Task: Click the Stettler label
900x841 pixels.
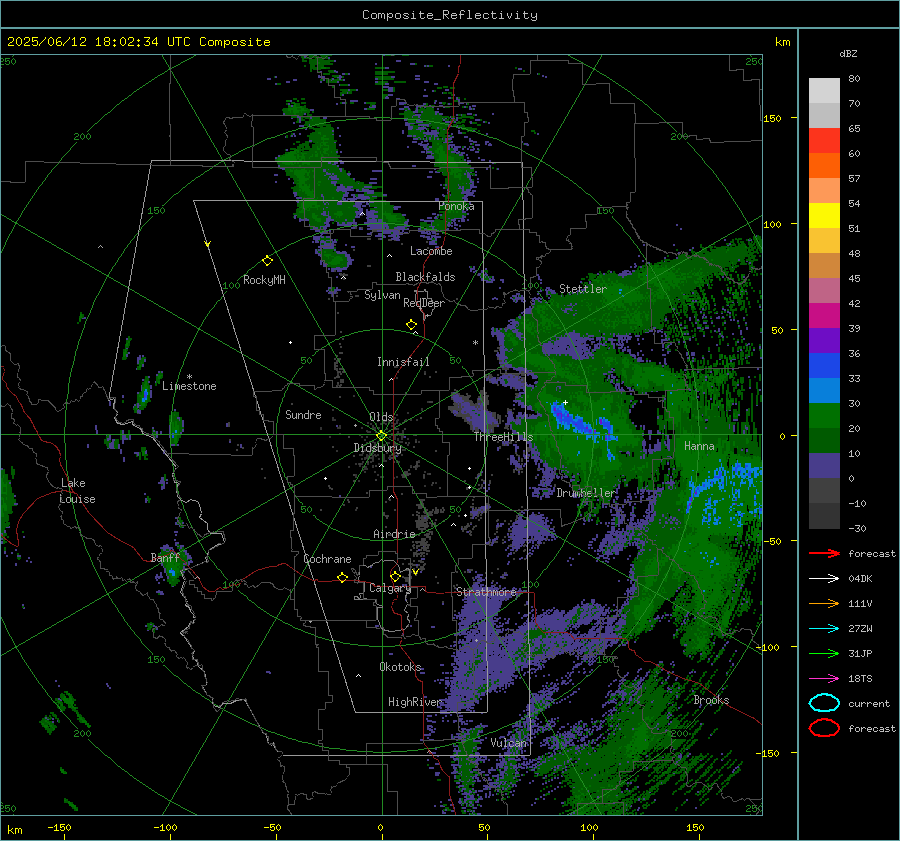Action: coord(583,289)
